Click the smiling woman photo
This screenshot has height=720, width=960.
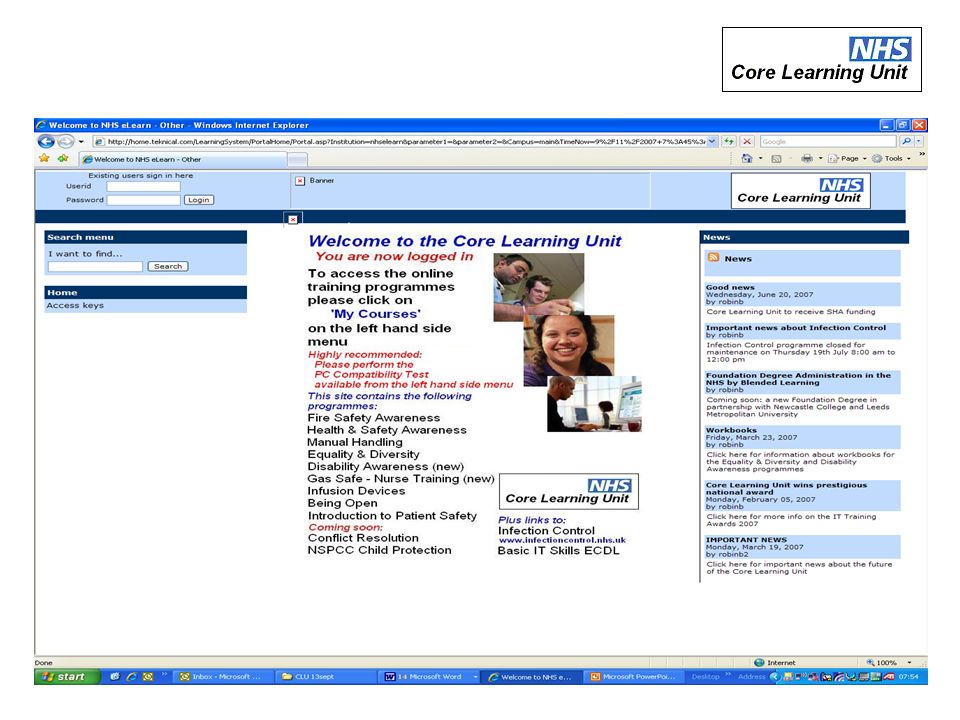569,350
